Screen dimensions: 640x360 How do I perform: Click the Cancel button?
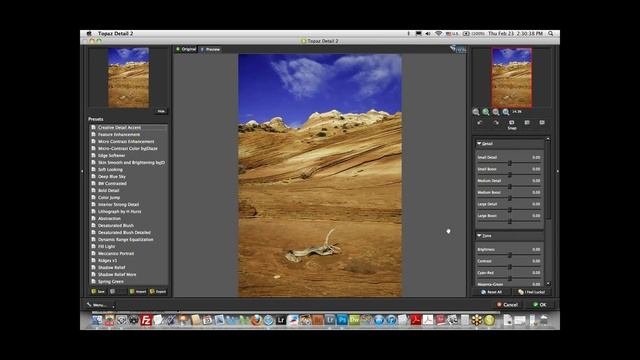507,304
